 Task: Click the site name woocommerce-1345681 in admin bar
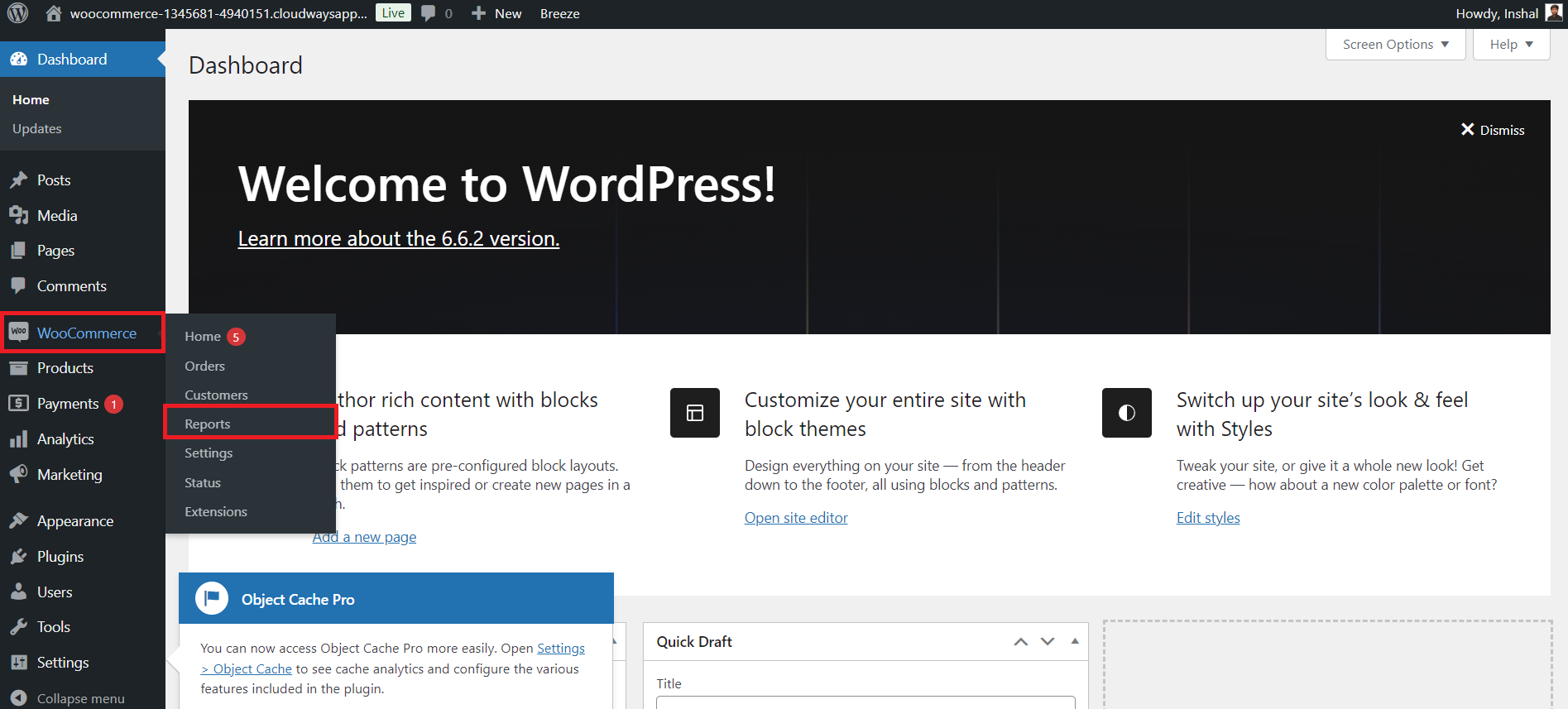click(218, 13)
